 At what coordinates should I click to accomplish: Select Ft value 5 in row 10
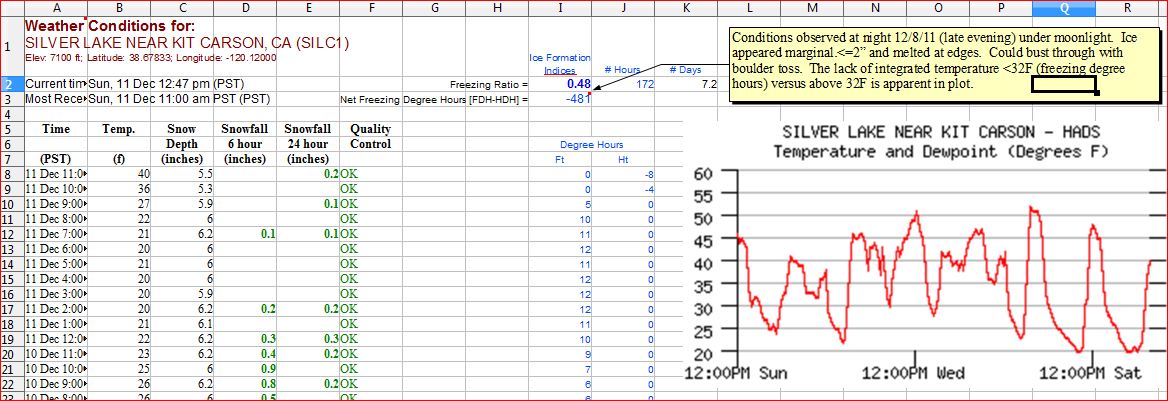coord(559,203)
